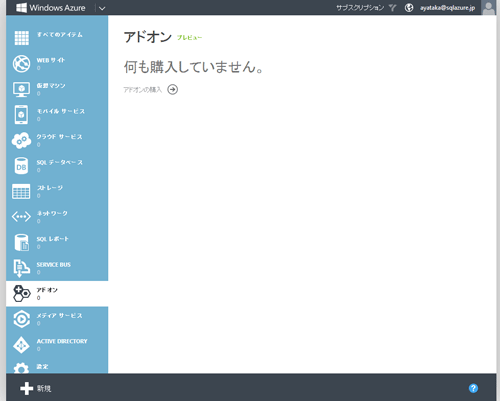The width and height of the screenshot is (500, 401).
Task: Open the ネットワーク arrows icon
Action: (21, 217)
